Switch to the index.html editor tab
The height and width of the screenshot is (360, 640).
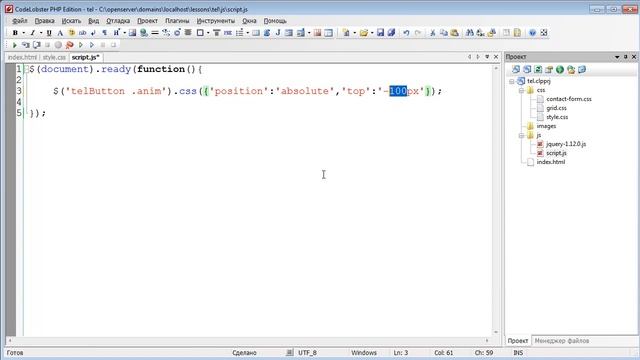[22, 58]
